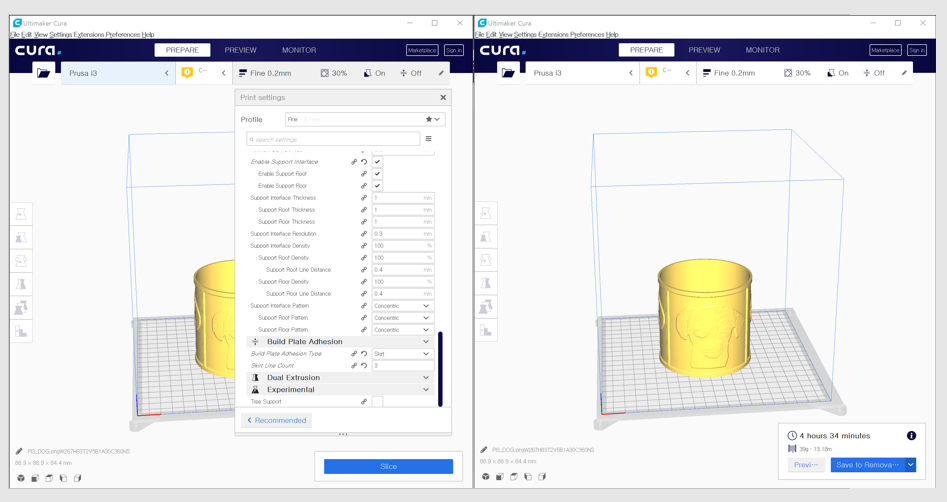Select the Rotate tool in left window toolbar
Image resolution: width=947 pixels, height=502 pixels.
(21, 260)
